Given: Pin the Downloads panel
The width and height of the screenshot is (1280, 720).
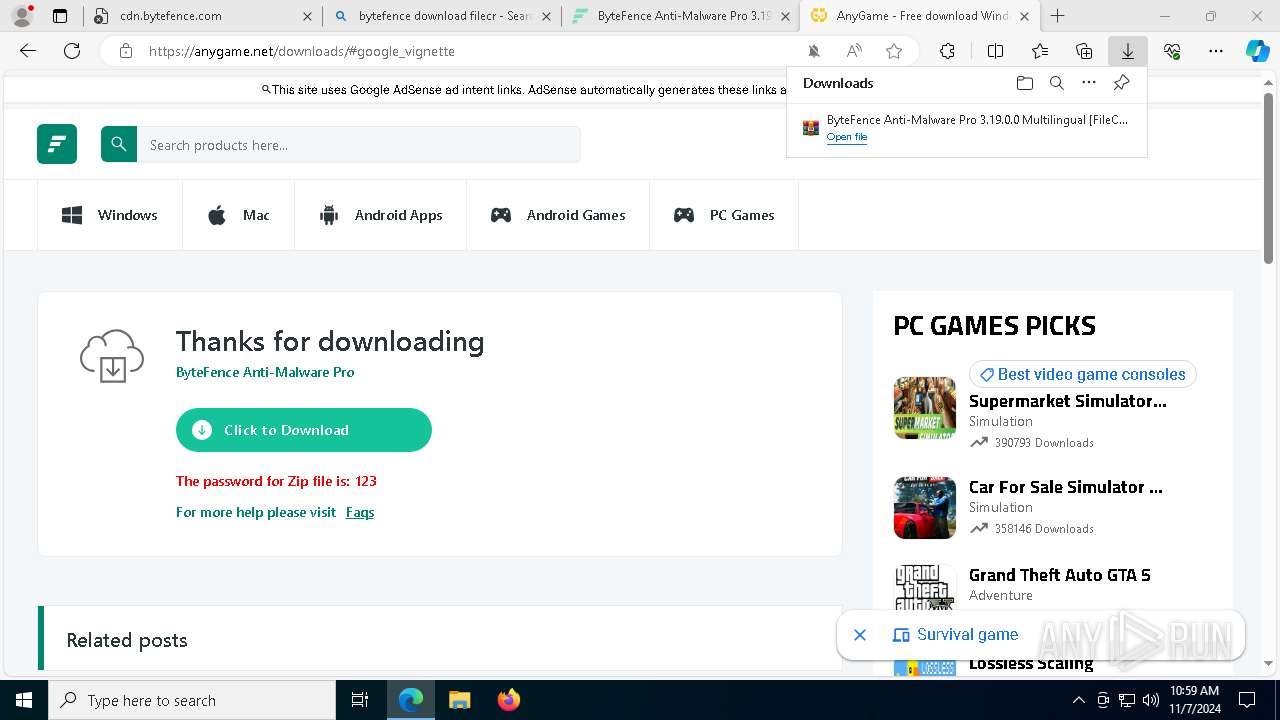Looking at the screenshot, I should tap(1121, 83).
